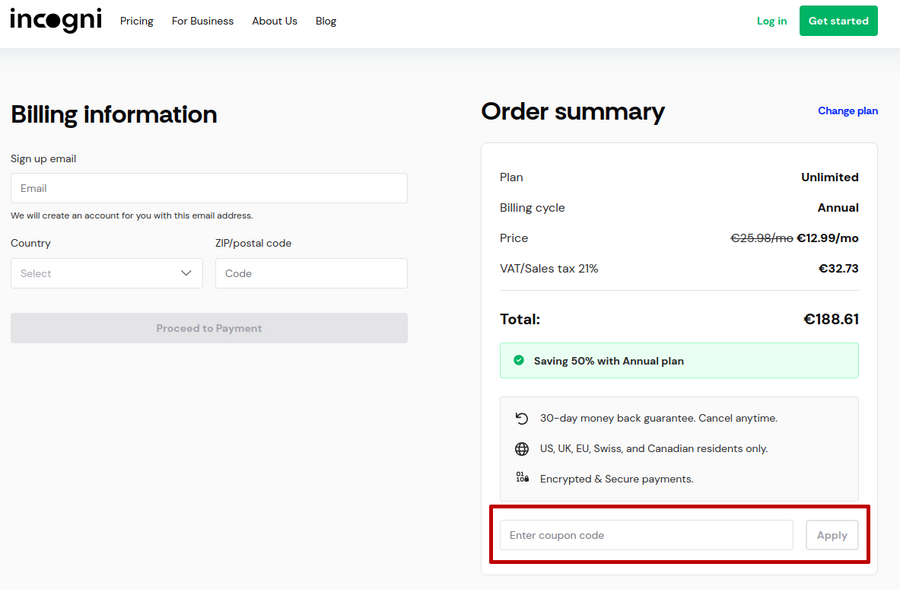Click the green checkmark savings icon
Image resolution: width=900 pixels, height=590 pixels.
[x=518, y=360]
